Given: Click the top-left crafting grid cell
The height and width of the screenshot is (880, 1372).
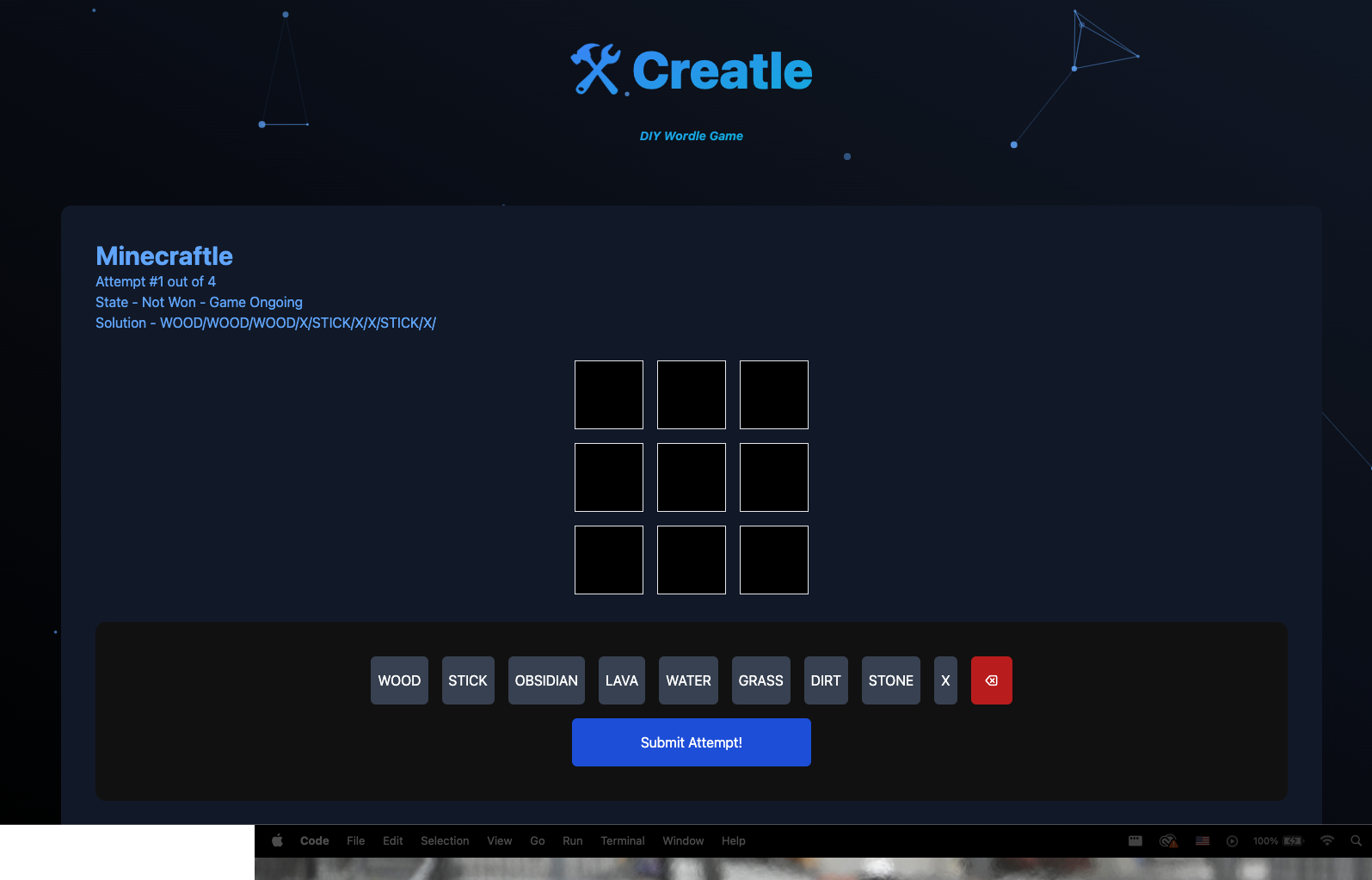Looking at the screenshot, I should click(609, 395).
